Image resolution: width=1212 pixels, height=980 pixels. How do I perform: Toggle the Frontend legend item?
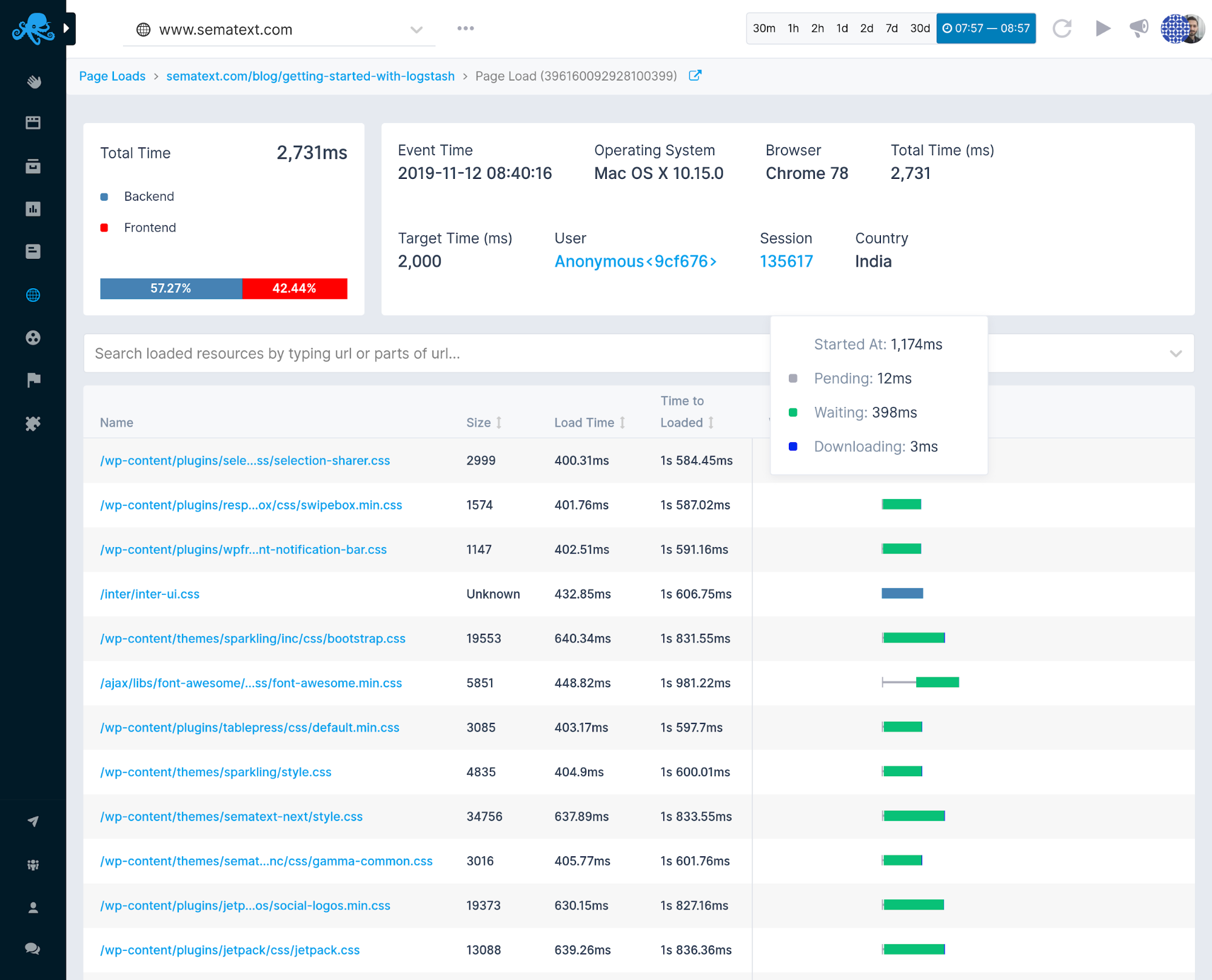tap(138, 227)
